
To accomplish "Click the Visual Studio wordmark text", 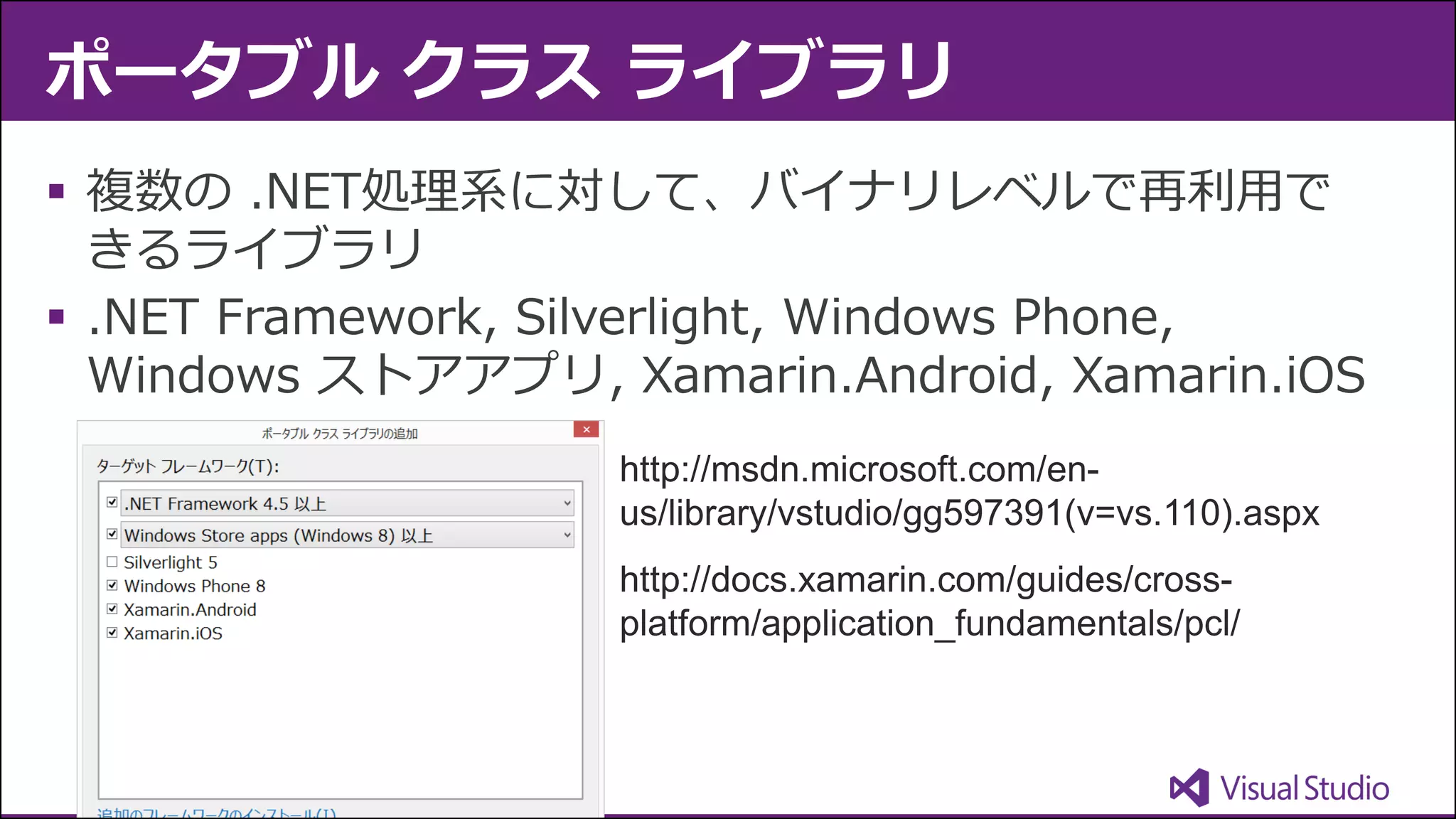I will point(1305,788).
